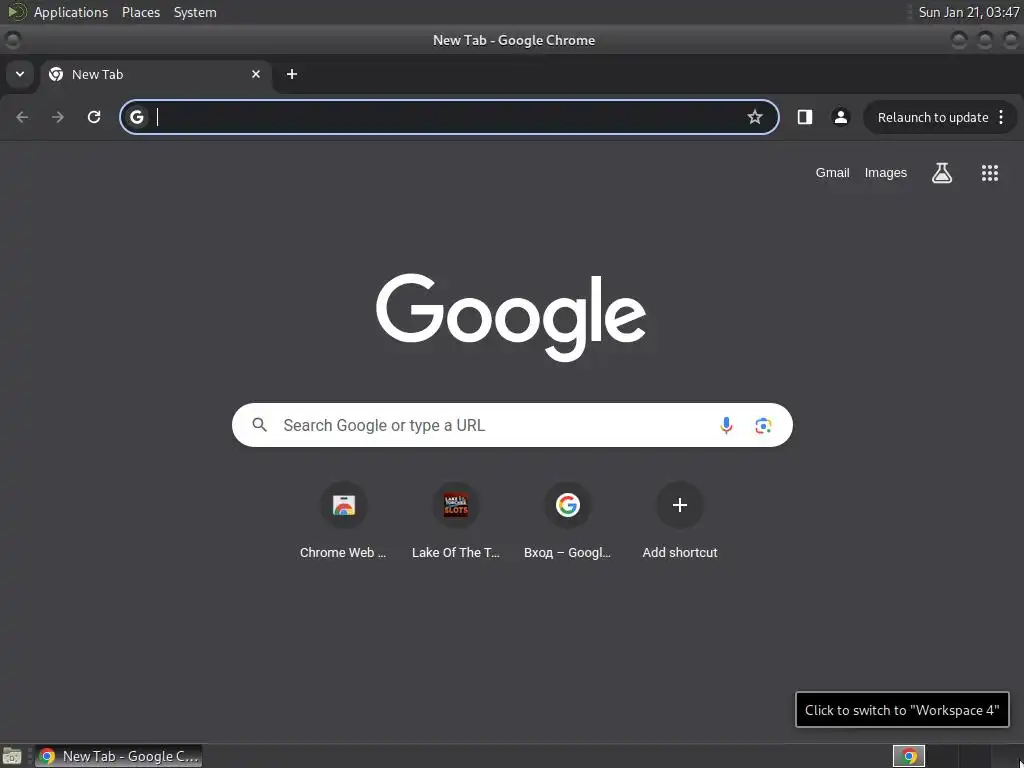
Task: Go back with the back arrow
Action: tap(22, 117)
